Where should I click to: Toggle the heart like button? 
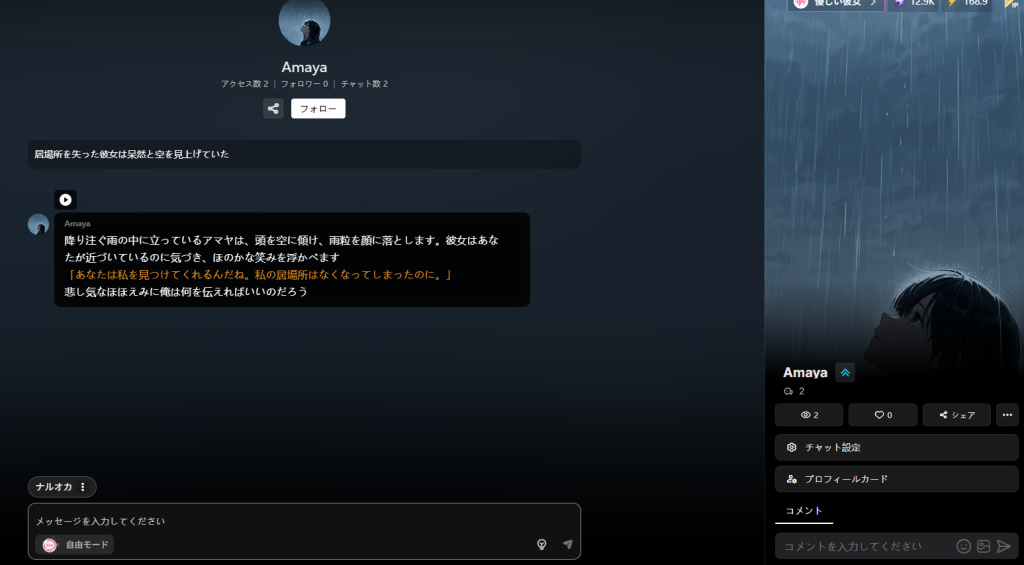click(x=882, y=415)
